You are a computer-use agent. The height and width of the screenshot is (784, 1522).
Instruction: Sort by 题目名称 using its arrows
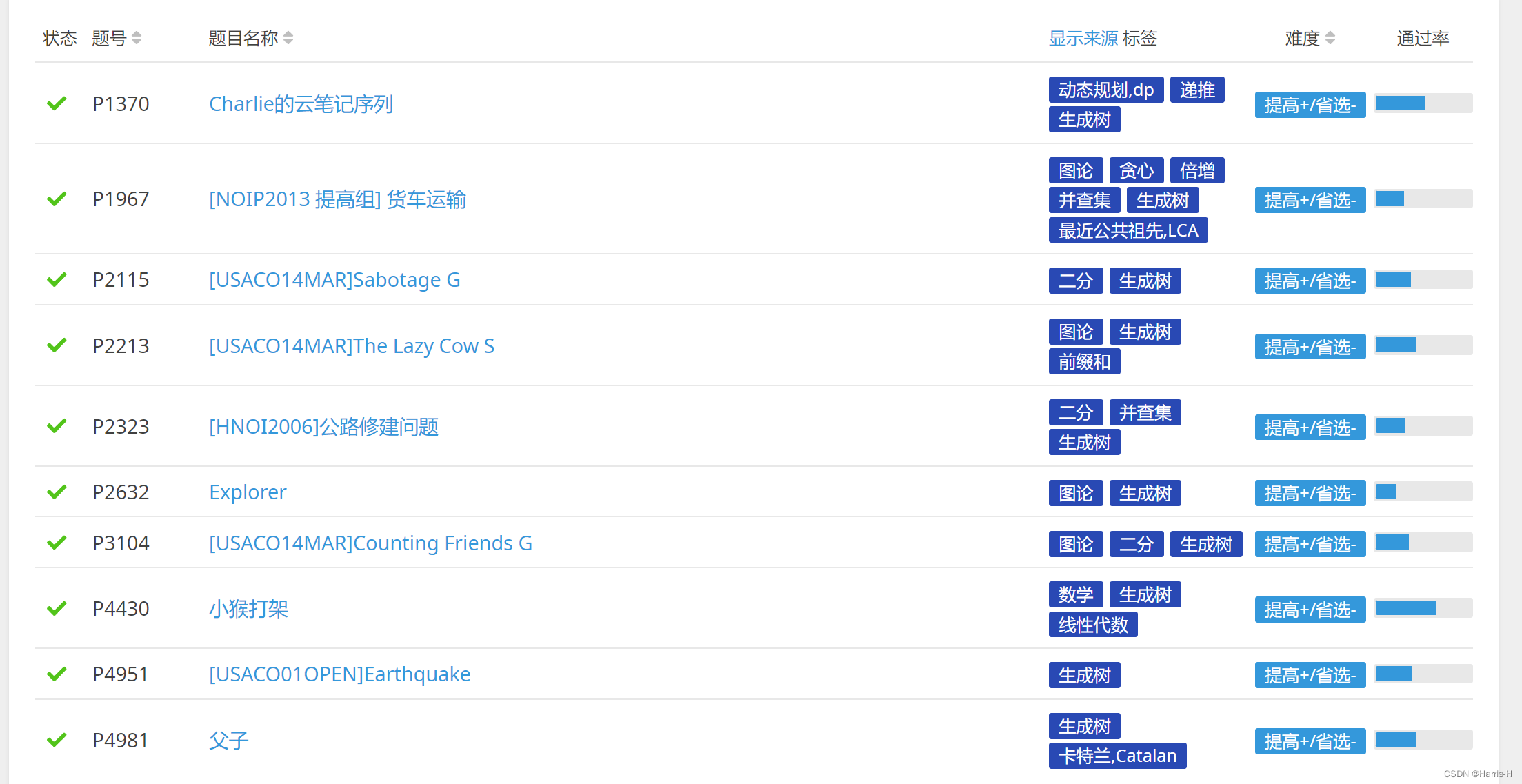tap(288, 38)
